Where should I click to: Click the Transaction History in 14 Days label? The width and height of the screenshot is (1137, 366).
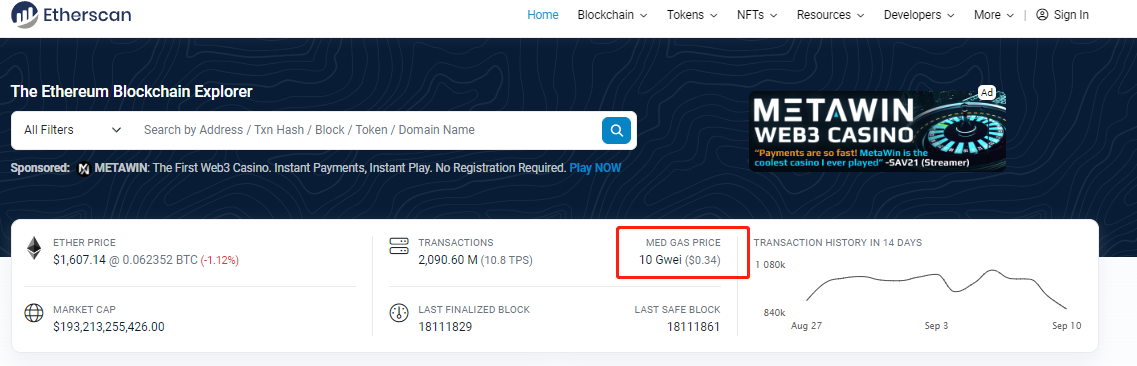pyautogui.click(x=838, y=243)
